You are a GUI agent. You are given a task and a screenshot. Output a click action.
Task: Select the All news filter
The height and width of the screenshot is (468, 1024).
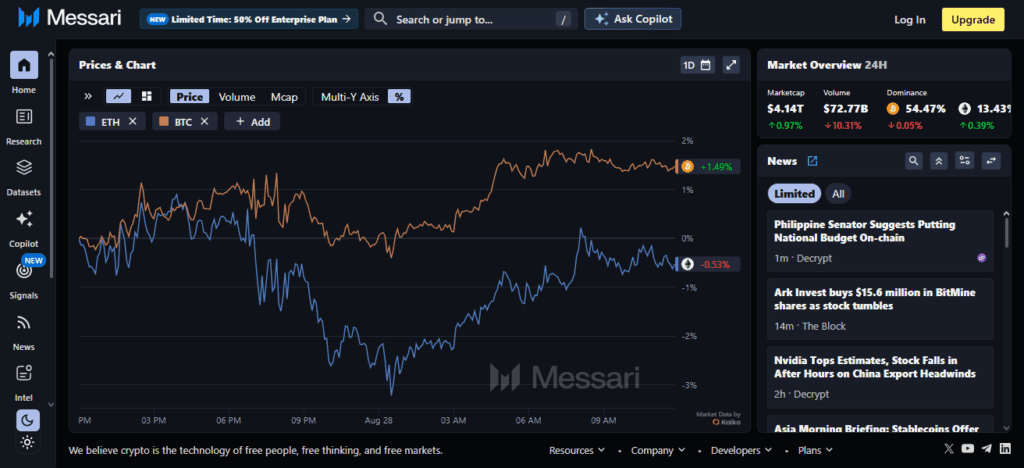838,194
